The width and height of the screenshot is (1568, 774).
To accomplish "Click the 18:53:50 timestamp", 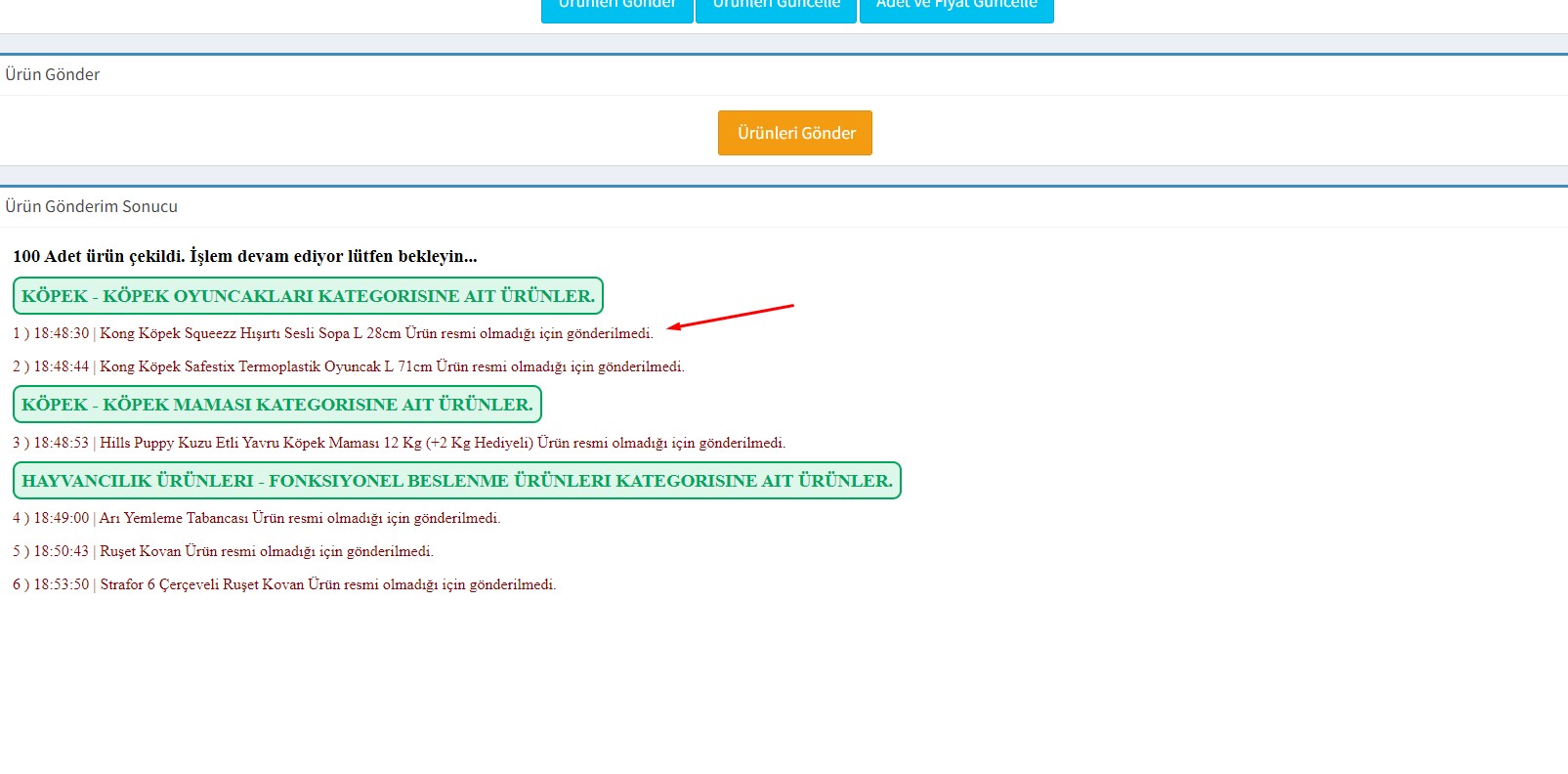I will [61, 584].
